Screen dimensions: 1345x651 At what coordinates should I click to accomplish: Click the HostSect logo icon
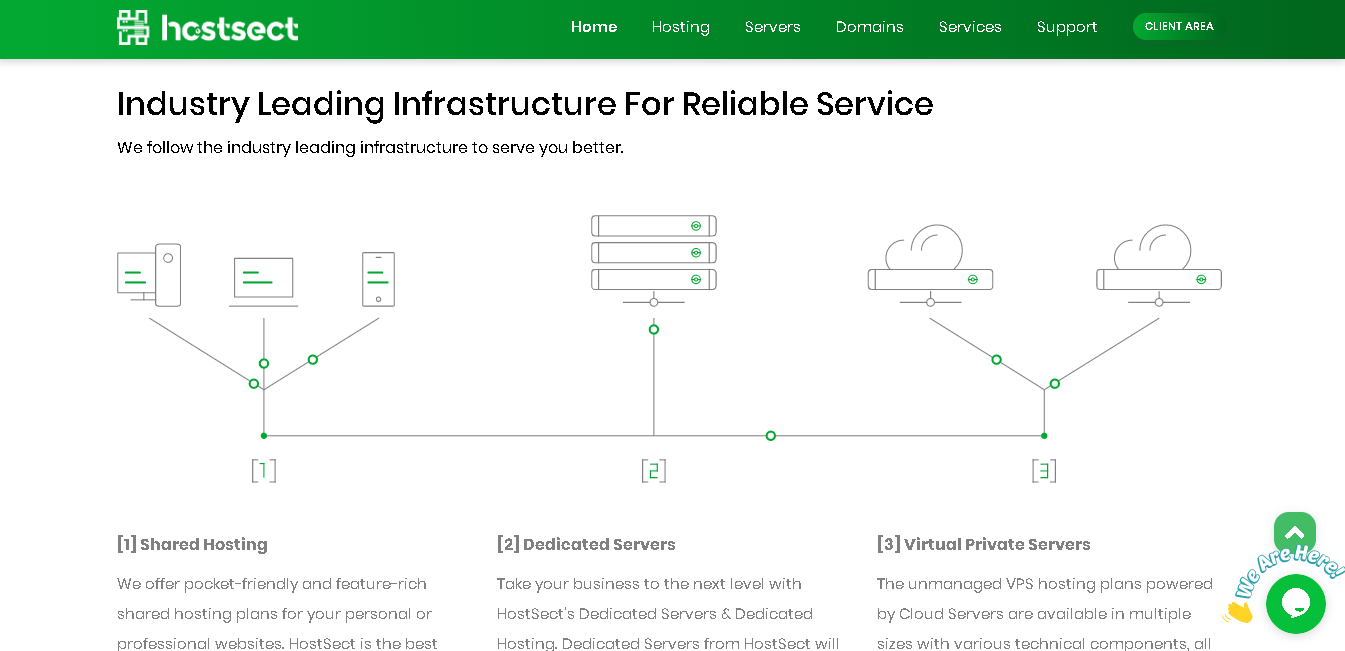133,27
